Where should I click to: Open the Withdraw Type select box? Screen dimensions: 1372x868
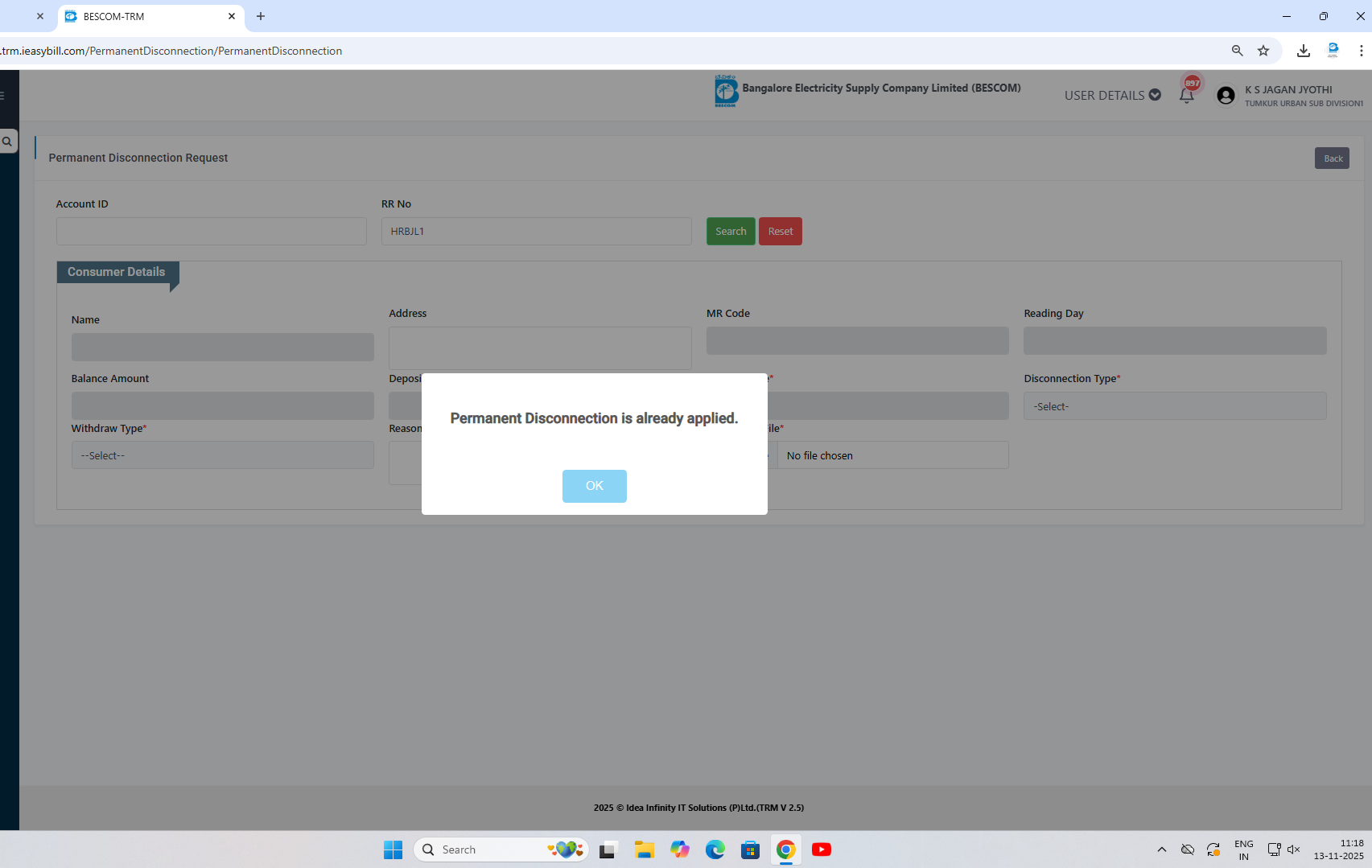coord(222,455)
